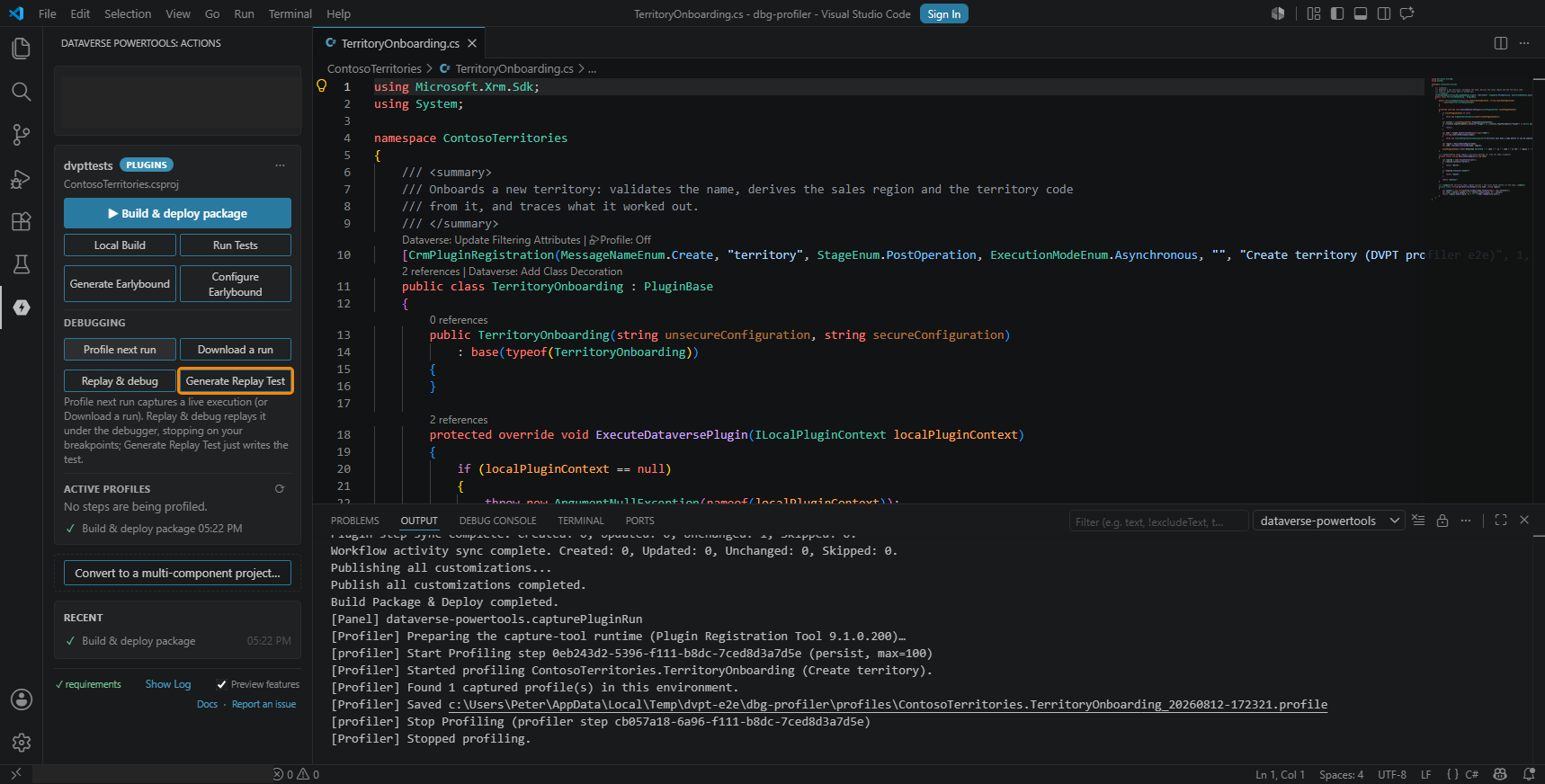Open the Run and Debug view
Image resolution: width=1545 pixels, height=784 pixels.
click(x=21, y=178)
